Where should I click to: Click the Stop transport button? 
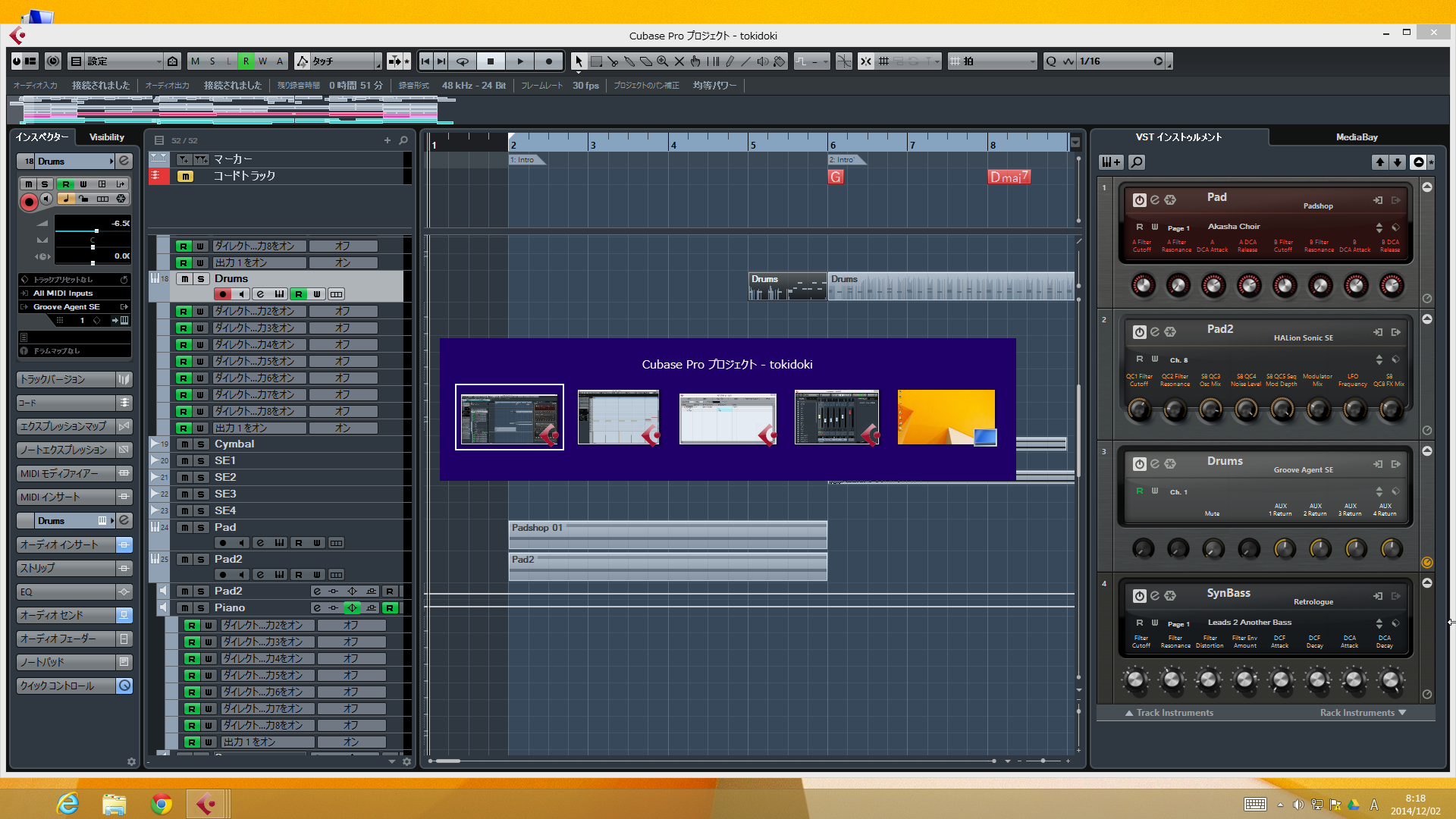(x=491, y=61)
